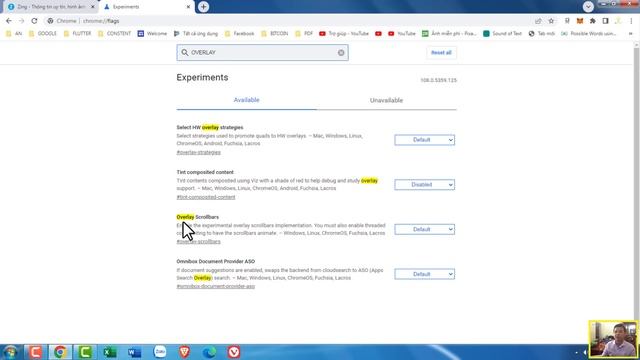Switch to the Available tab
The width and height of the screenshot is (640, 360).
[x=246, y=100]
